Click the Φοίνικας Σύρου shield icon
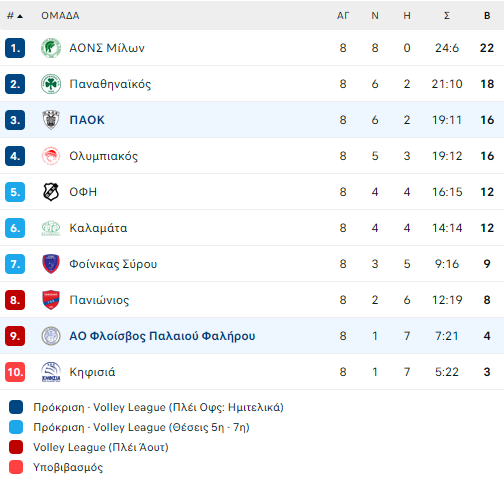Screen dimensions: 504x478 coord(51,264)
